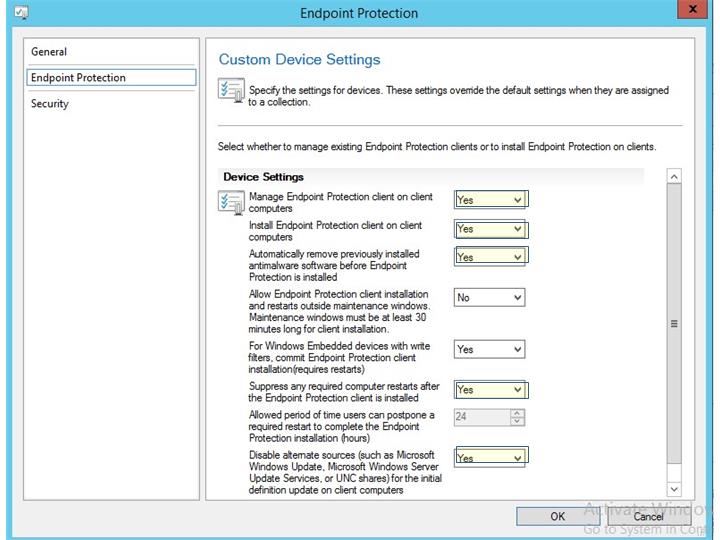
Task: Open Manage Endpoint Protection client dropdown
Action: (490, 200)
